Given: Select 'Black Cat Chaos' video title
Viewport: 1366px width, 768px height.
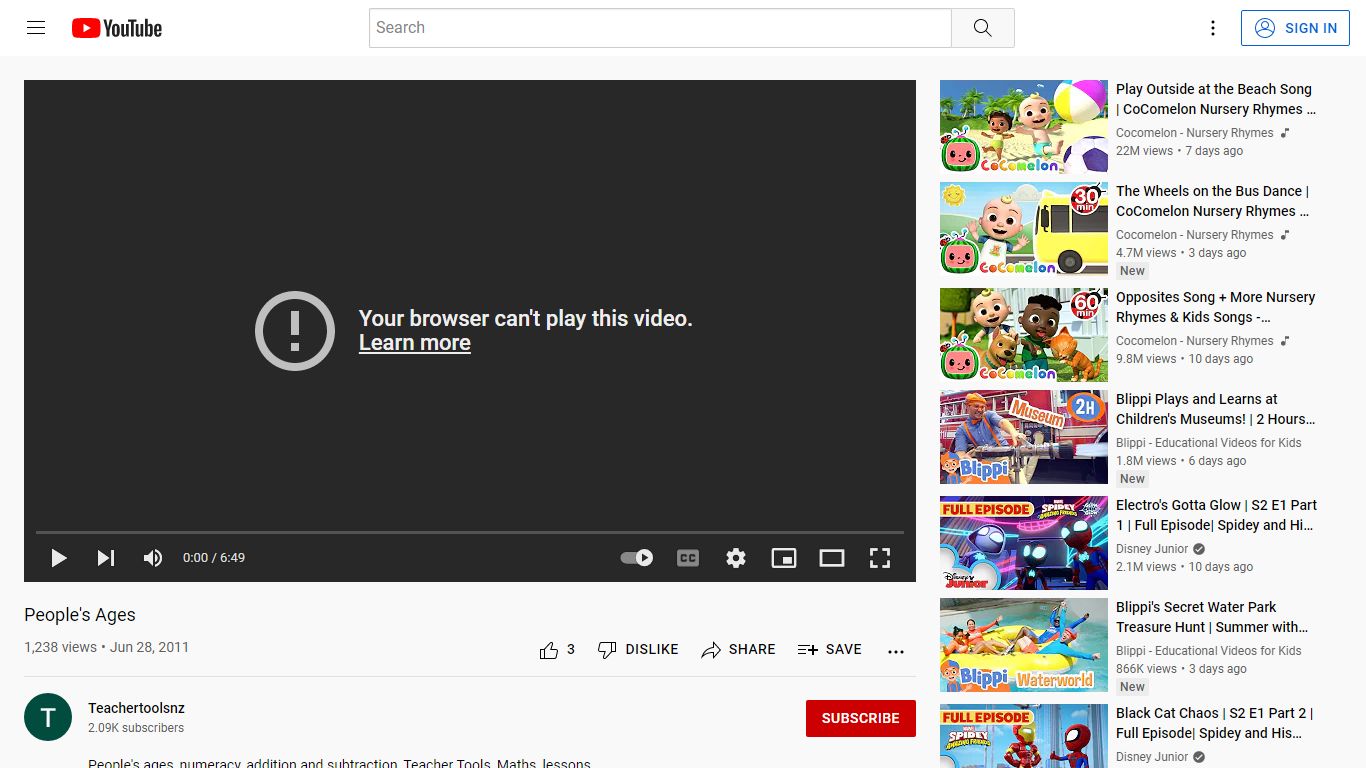Looking at the screenshot, I should [x=1215, y=723].
